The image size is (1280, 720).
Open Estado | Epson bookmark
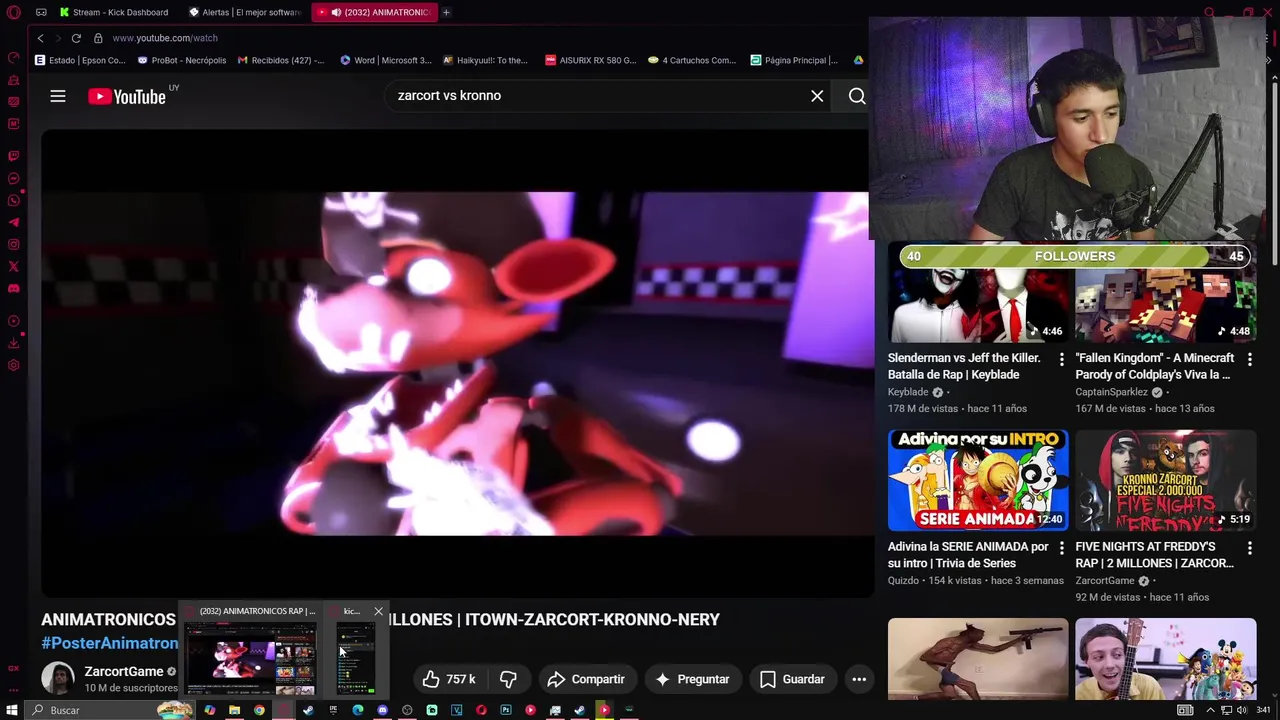coord(80,60)
